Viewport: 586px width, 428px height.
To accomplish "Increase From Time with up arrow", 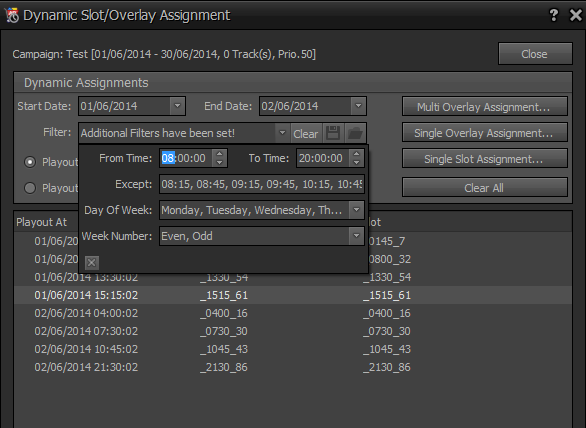I will (220, 154).
